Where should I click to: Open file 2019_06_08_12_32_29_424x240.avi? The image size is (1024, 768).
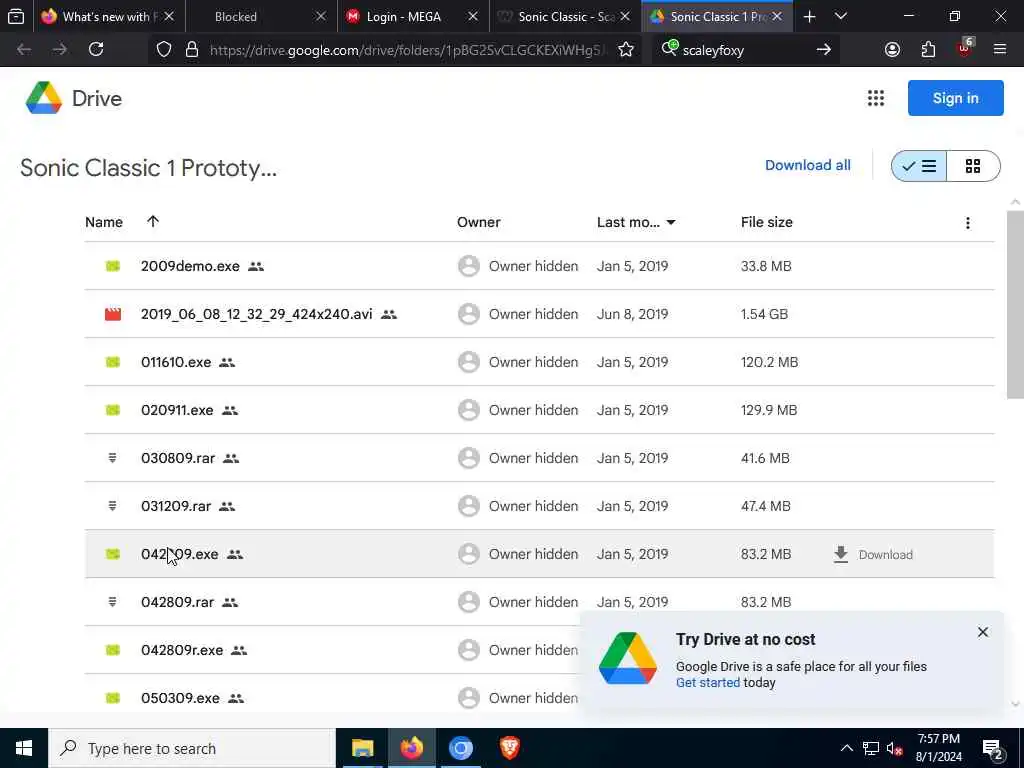tap(257, 314)
